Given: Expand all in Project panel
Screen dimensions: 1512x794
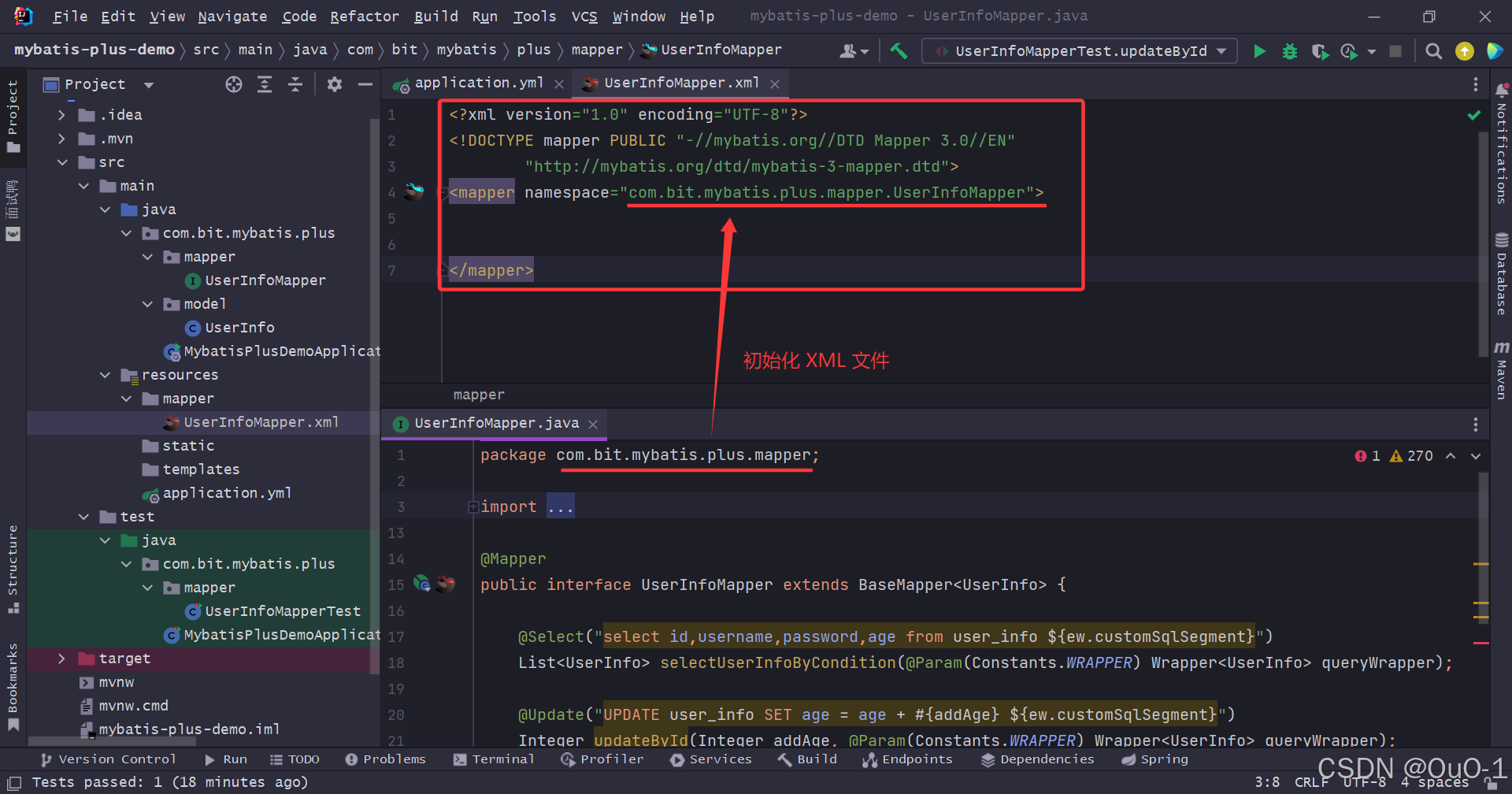Looking at the screenshot, I should pos(265,84).
